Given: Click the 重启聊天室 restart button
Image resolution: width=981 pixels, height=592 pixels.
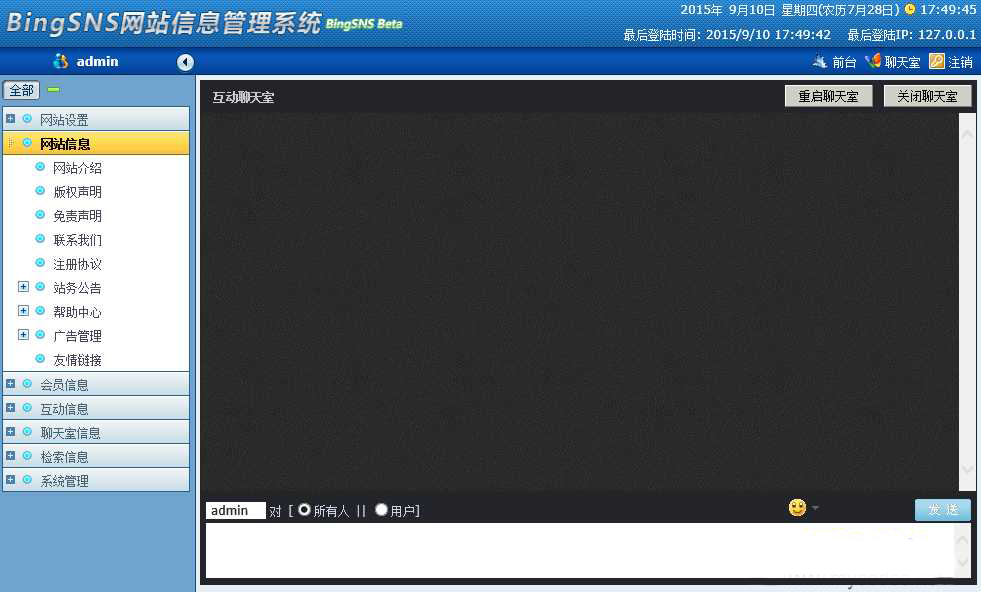Looking at the screenshot, I should tap(827, 95).
